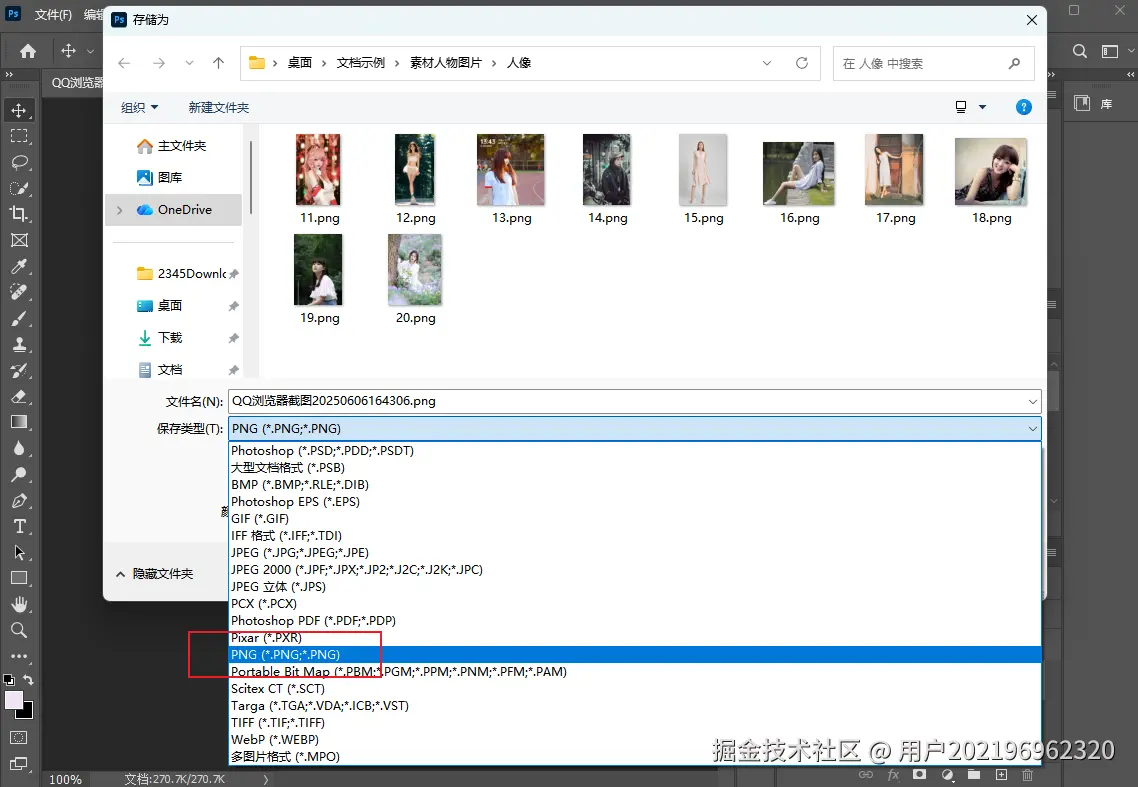This screenshot has width=1138, height=787.
Task: Click Photoshop zoom level 100% field
Action: coord(65,779)
